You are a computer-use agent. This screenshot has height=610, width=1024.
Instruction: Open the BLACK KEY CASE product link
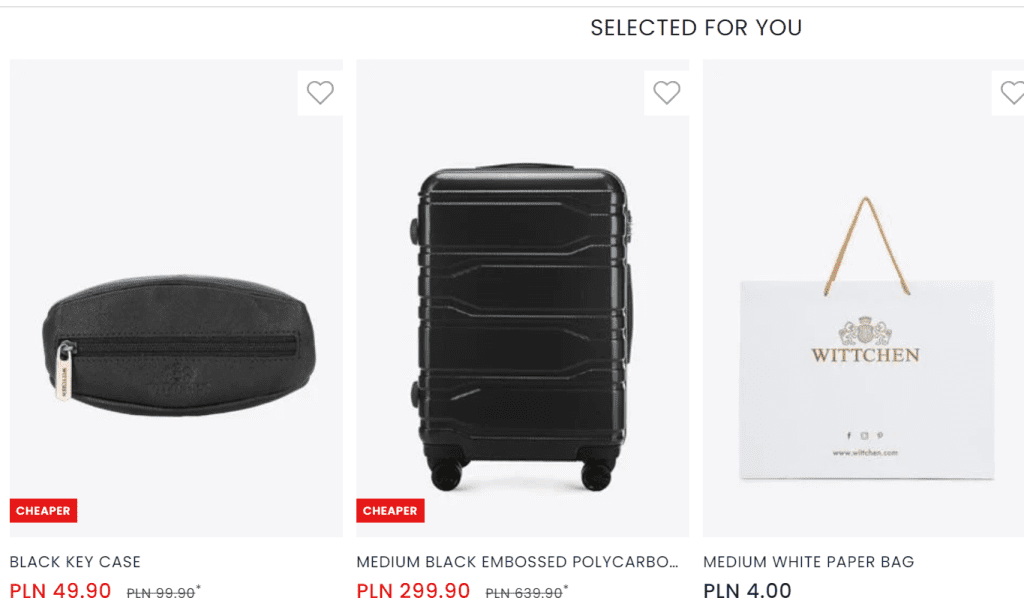(75, 562)
